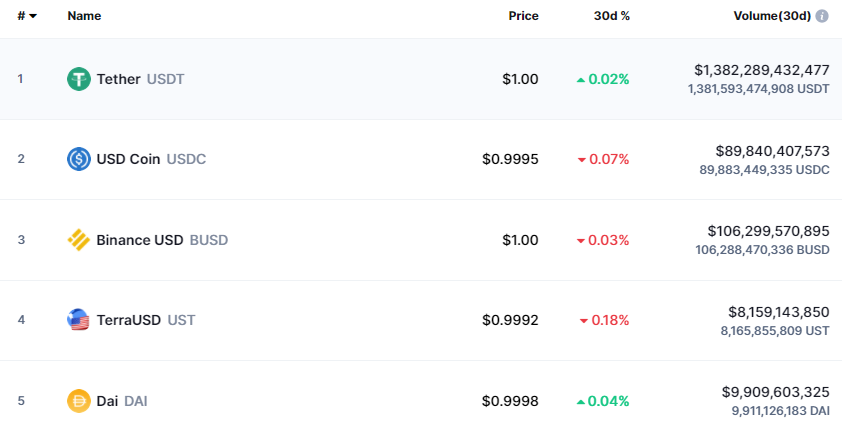The width and height of the screenshot is (842, 440).
Task: Sort the table by Price column
Action: click(x=524, y=16)
